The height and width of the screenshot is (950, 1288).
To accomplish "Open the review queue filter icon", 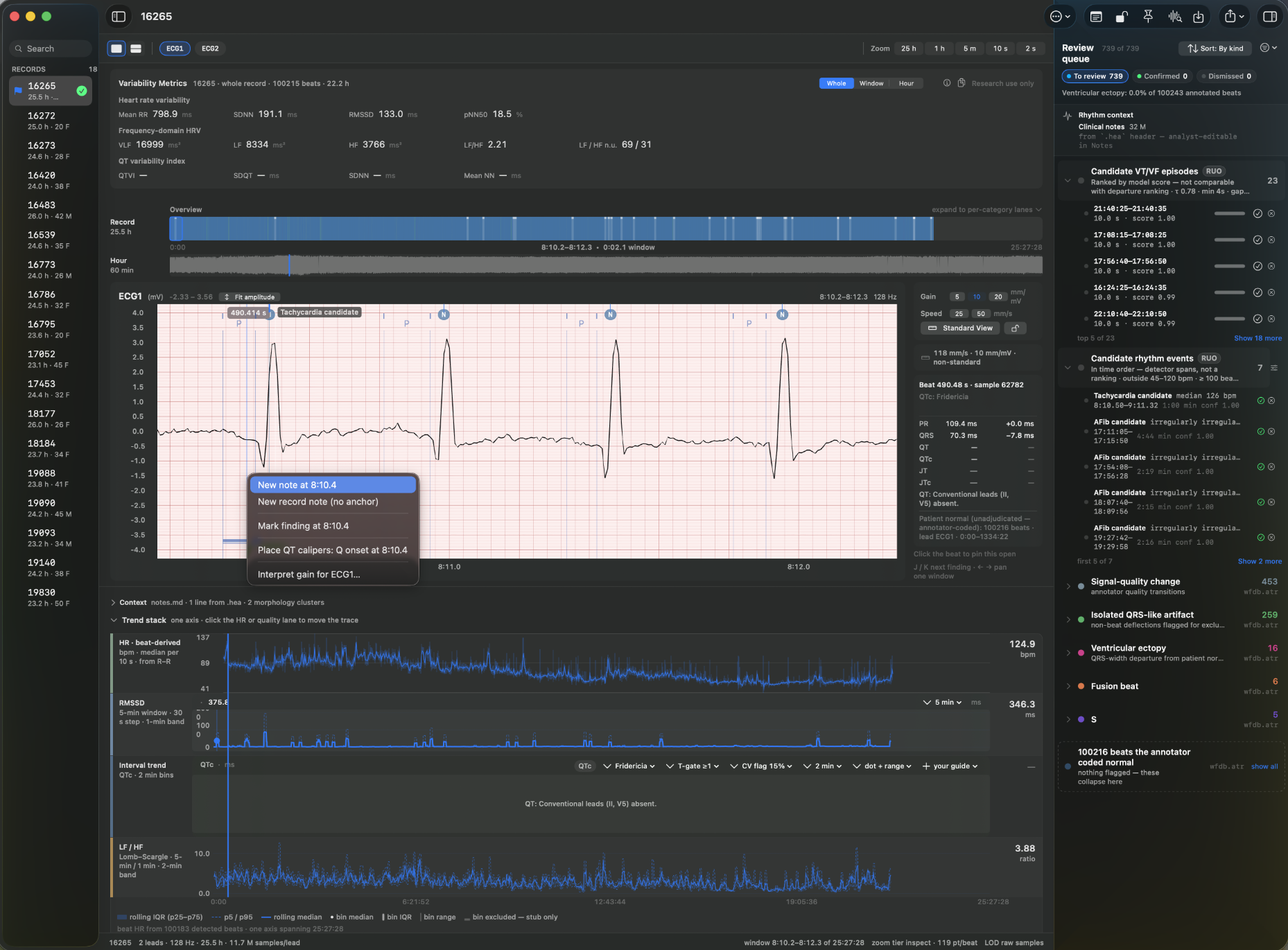I will (1269, 48).
